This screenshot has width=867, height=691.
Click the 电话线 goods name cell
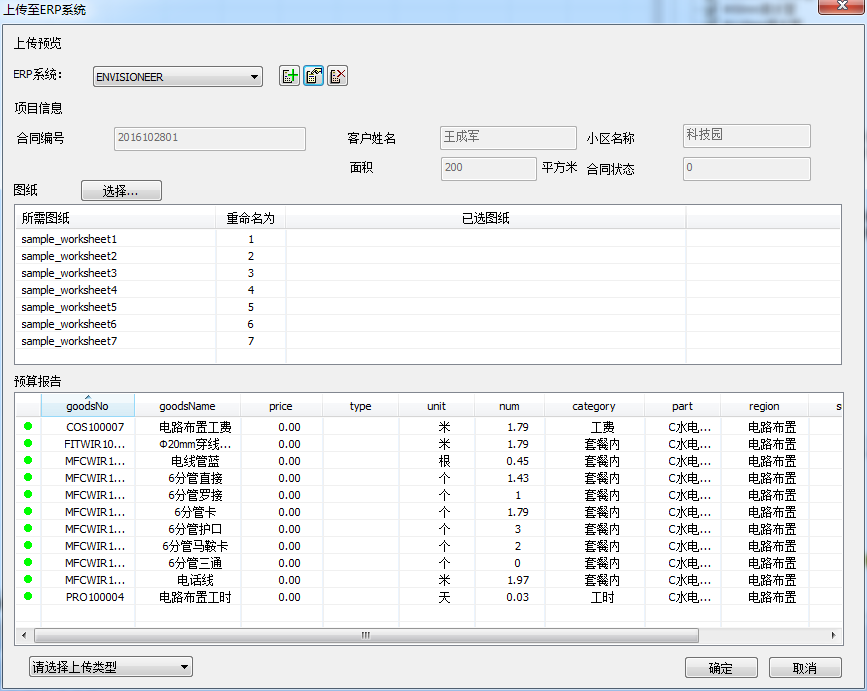click(x=195, y=580)
